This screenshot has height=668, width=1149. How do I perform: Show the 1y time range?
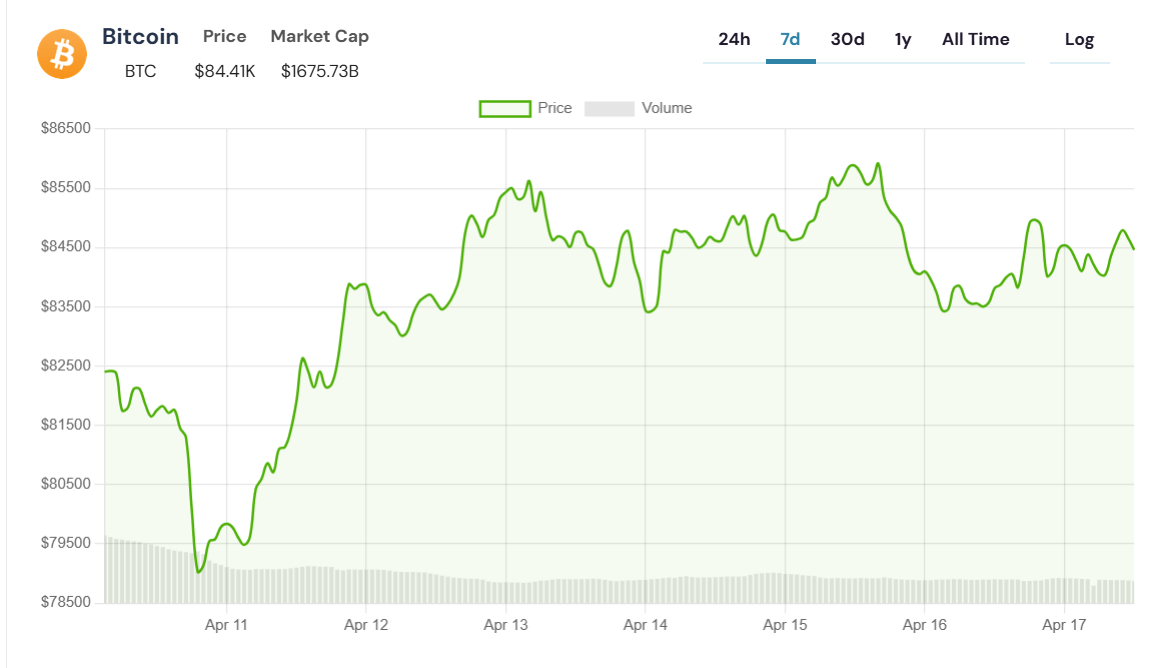[903, 40]
